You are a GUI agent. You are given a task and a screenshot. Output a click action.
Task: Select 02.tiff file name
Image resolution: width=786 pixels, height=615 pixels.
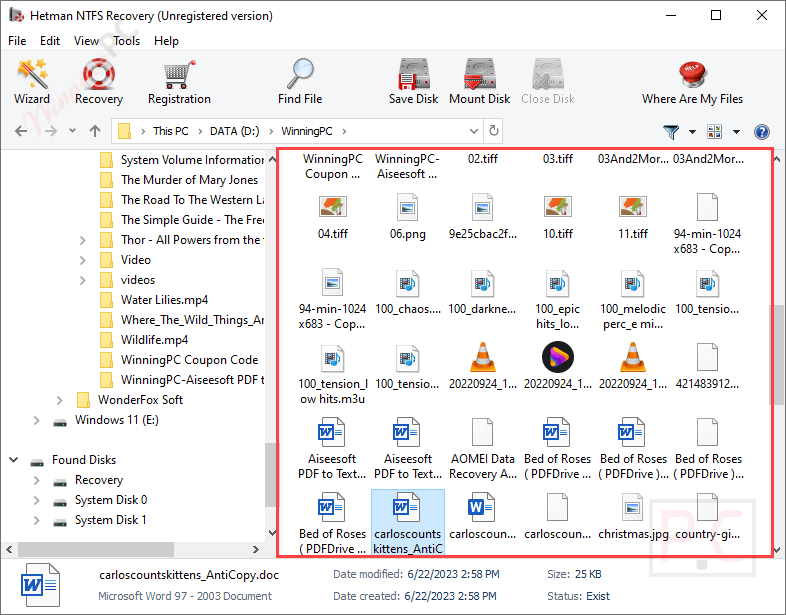[483, 159]
